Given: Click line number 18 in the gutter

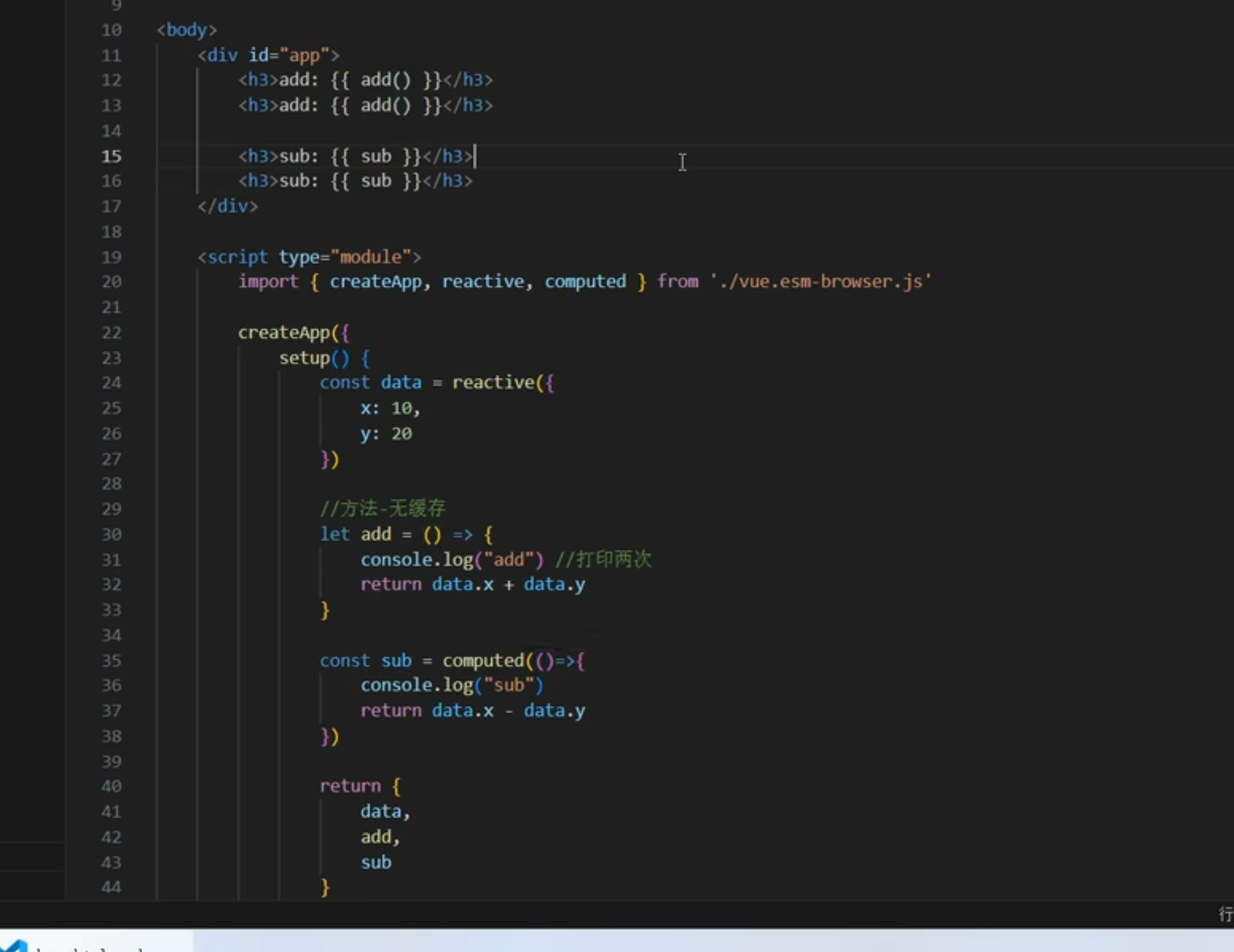Looking at the screenshot, I should point(112,232).
